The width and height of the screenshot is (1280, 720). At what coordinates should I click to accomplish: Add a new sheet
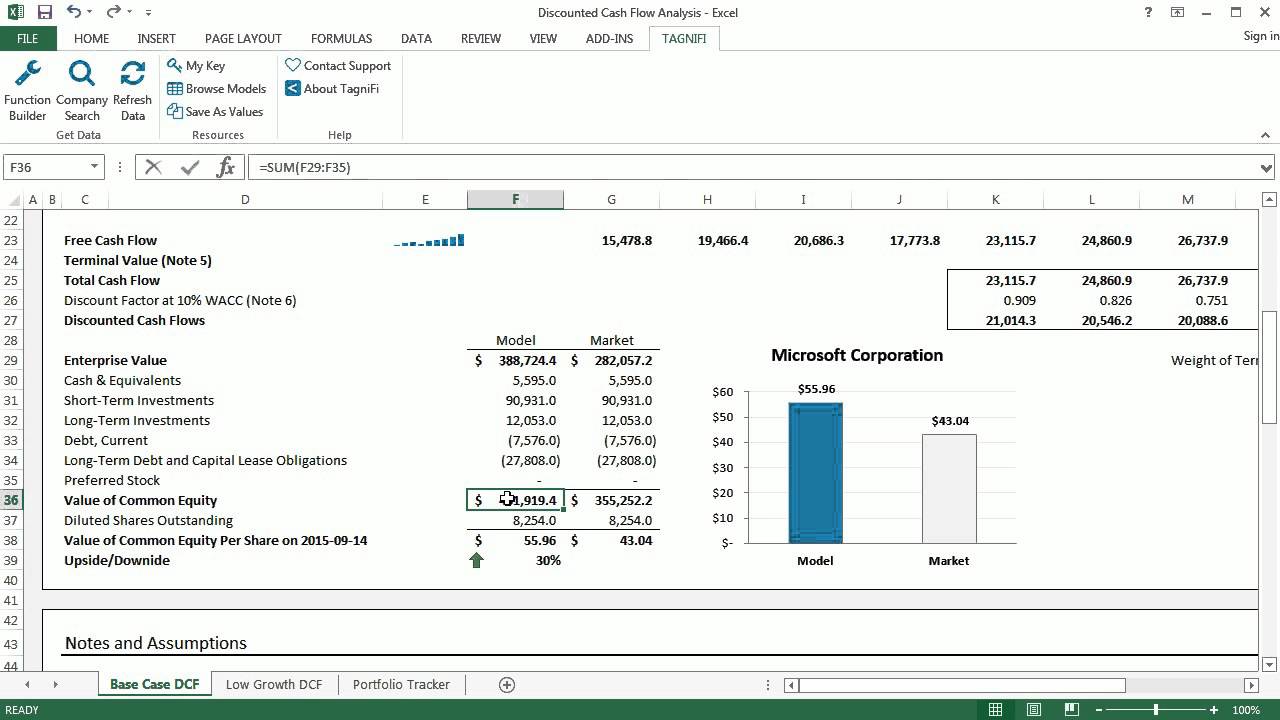pos(507,684)
